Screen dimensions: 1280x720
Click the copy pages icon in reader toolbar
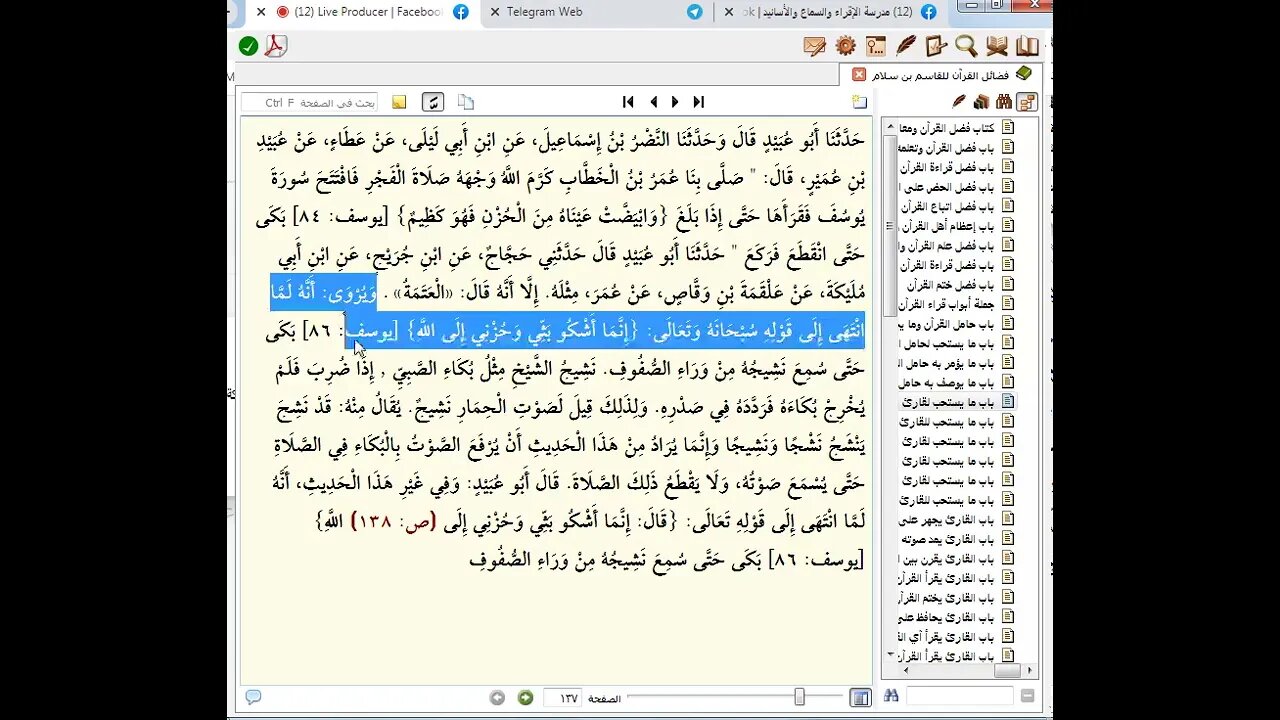tap(465, 102)
